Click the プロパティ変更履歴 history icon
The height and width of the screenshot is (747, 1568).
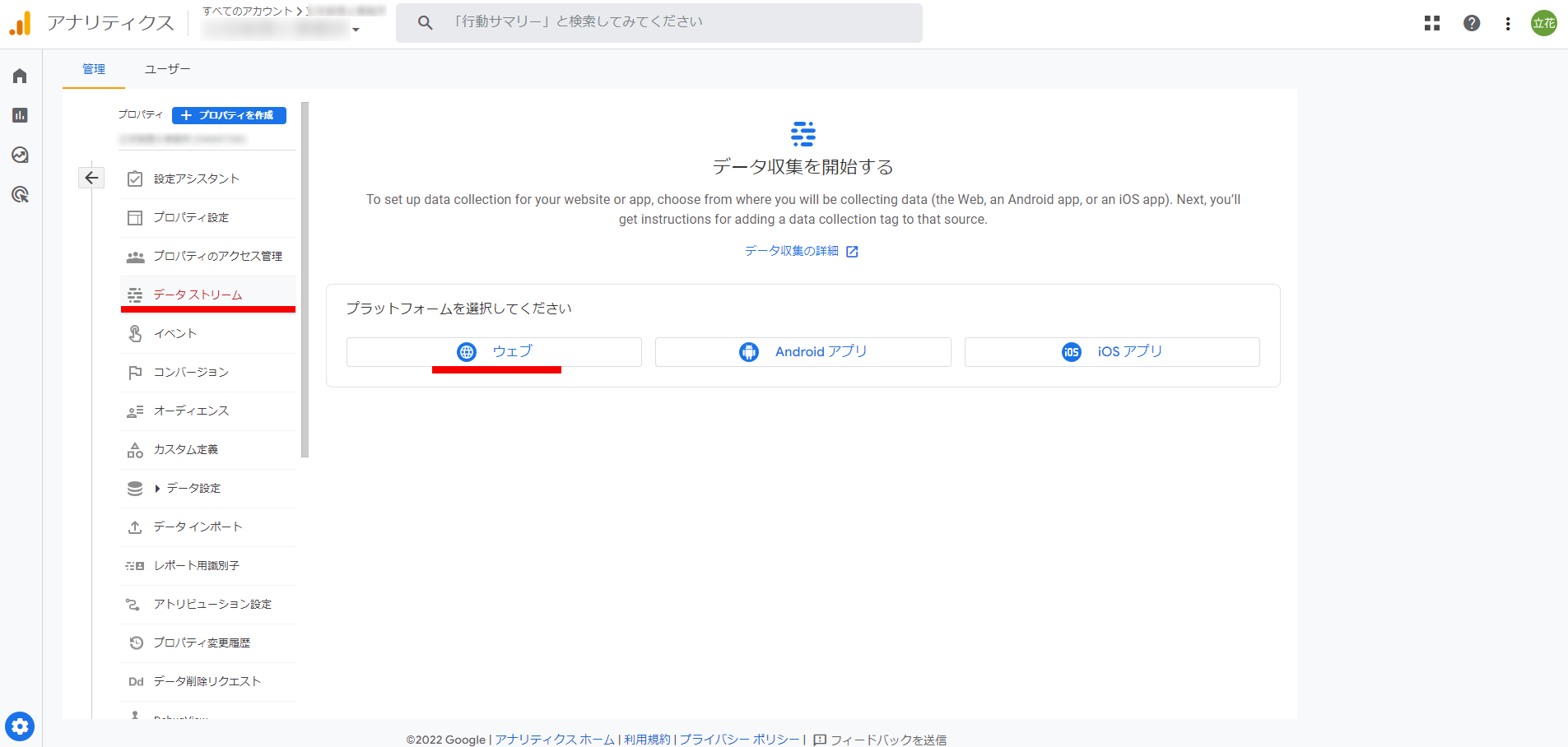click(x=136, y=643)
